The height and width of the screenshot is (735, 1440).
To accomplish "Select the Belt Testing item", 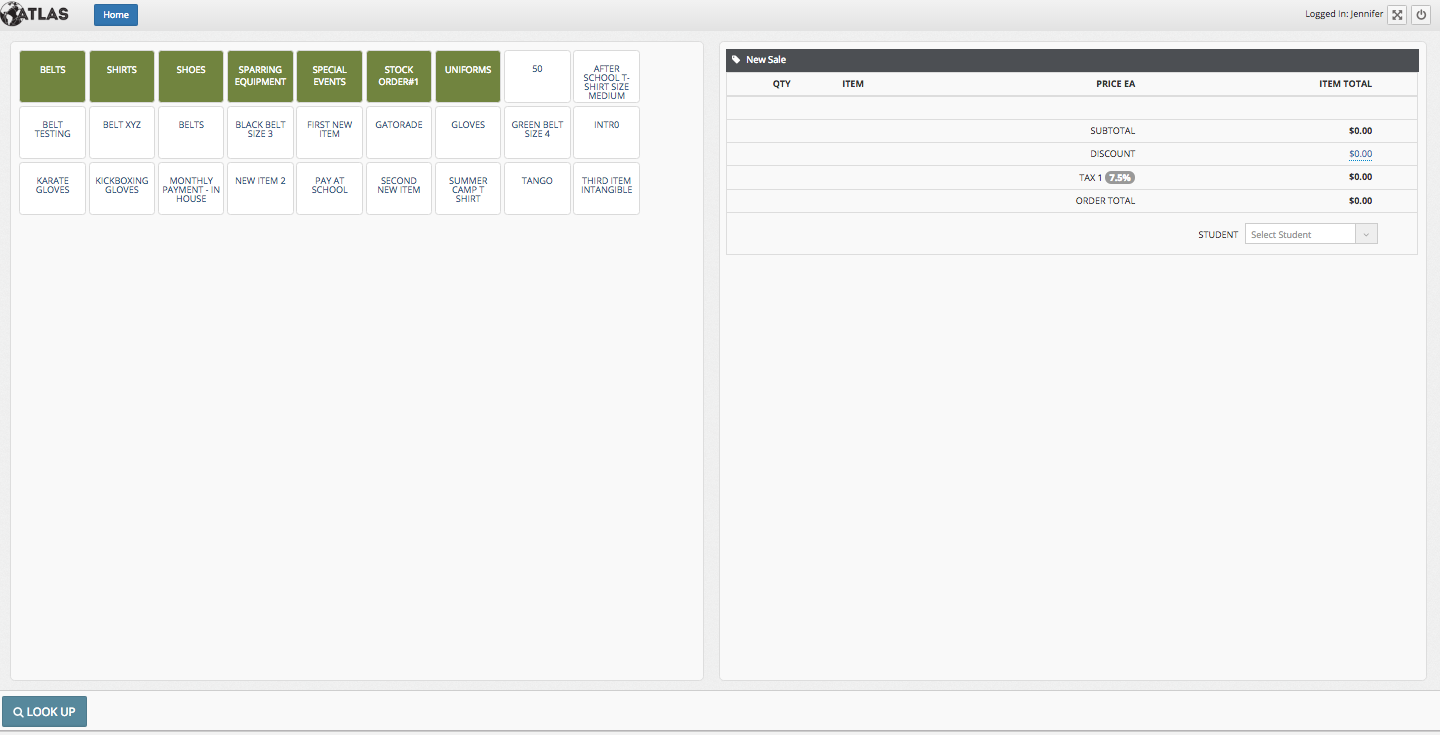I will pos(53,132).
